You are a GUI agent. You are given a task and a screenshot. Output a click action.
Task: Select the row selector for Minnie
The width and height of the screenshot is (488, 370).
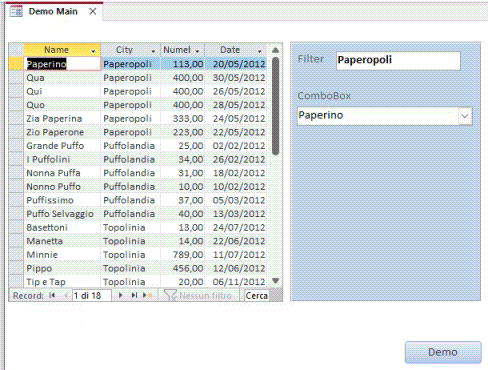[16, 255]
